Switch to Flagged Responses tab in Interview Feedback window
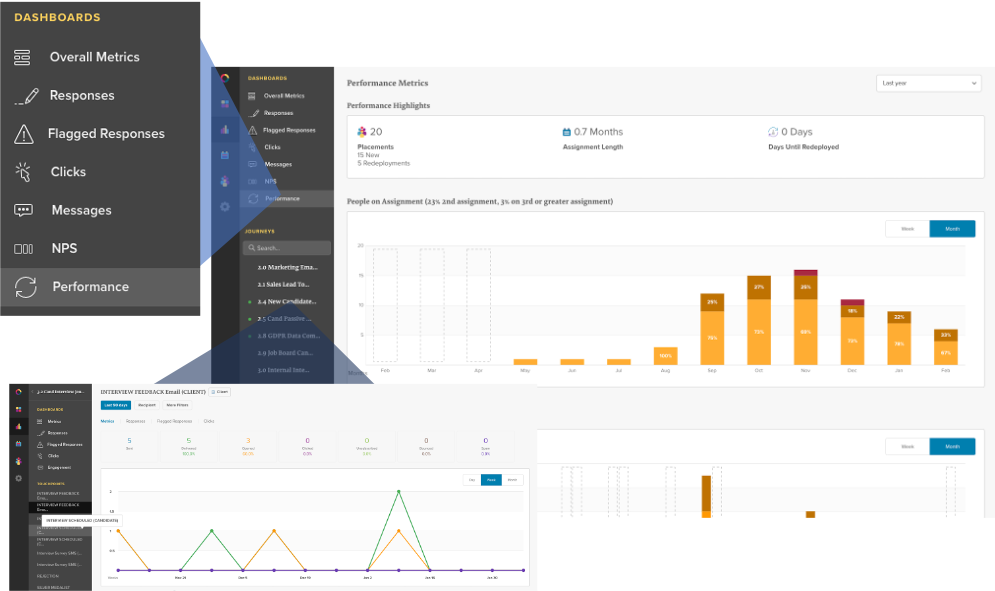 [174, 421]
